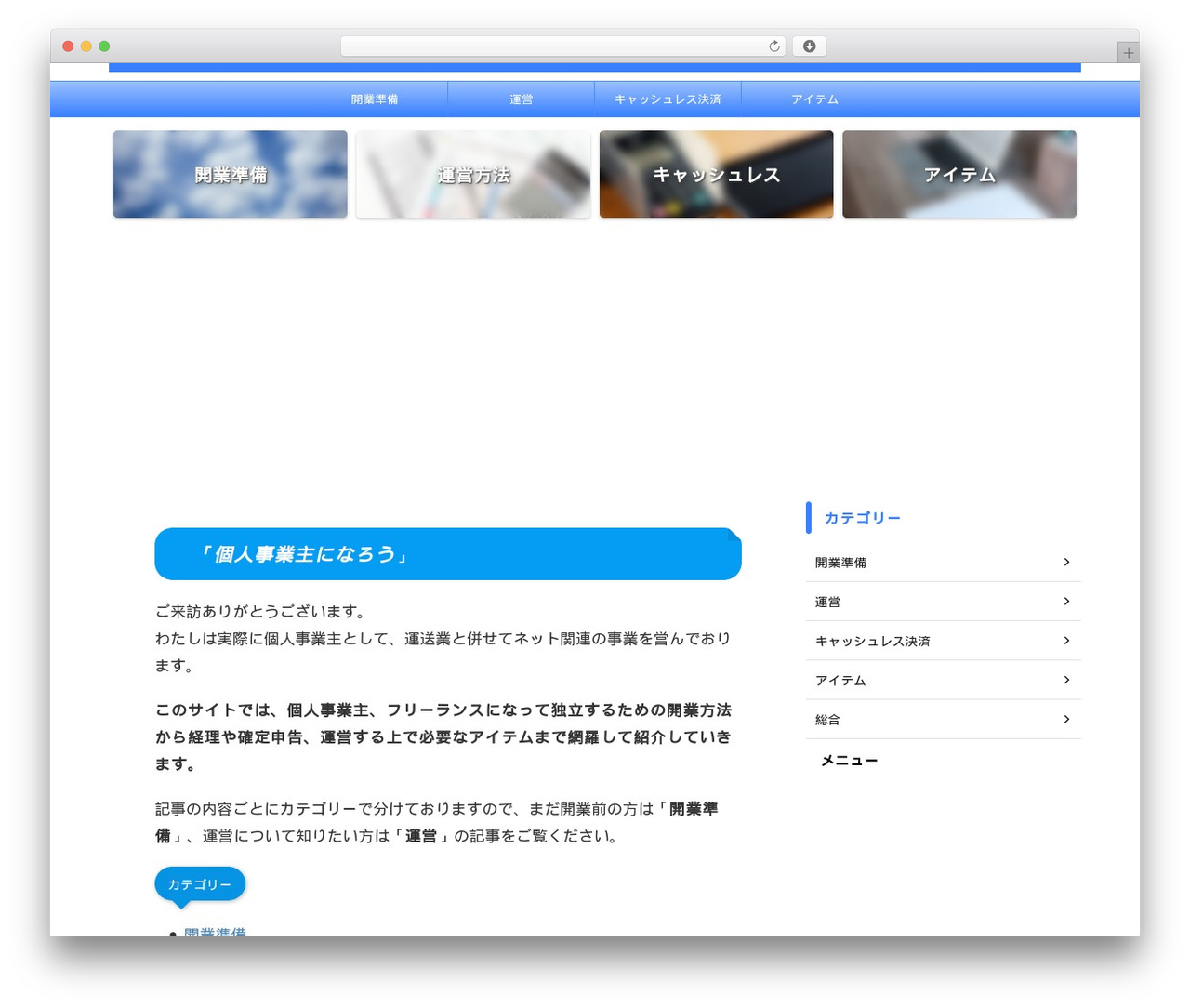Click the 開業準備 link in the article list
1190x1008 pixels.
tap(215, 932)
